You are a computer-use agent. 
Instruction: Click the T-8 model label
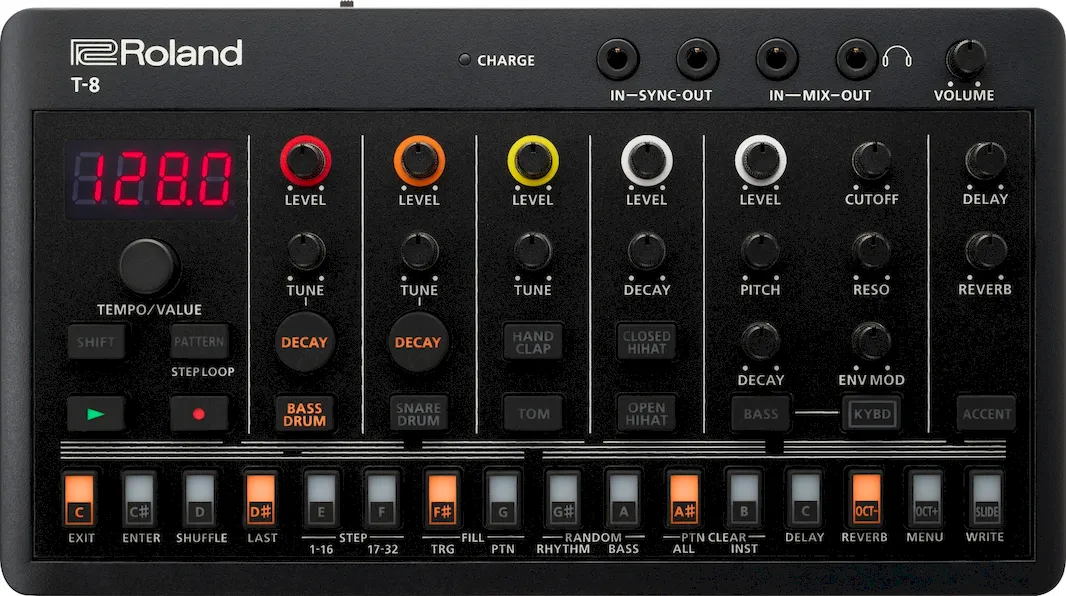coord(86,85)
